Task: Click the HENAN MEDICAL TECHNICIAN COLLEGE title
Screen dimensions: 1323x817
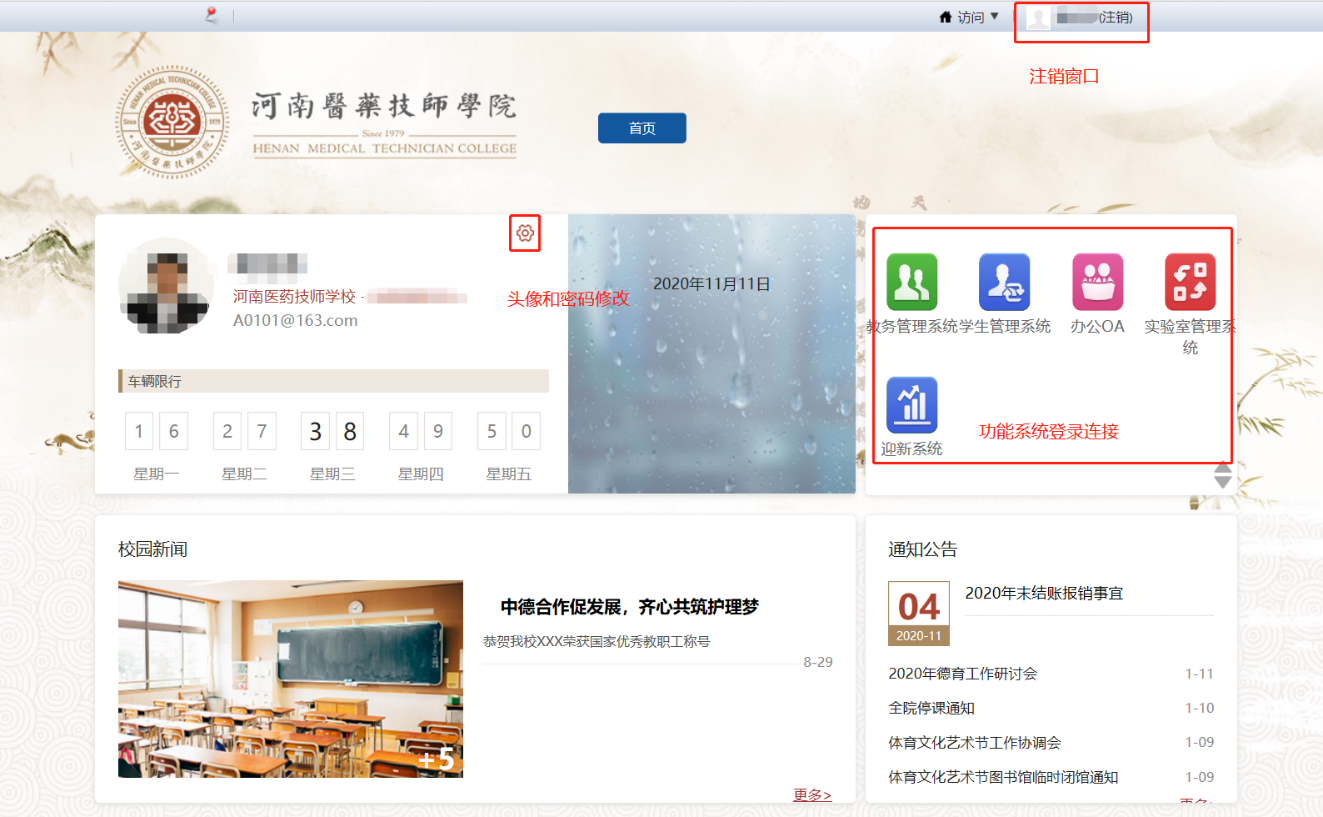Action: (x=385, y=148)
